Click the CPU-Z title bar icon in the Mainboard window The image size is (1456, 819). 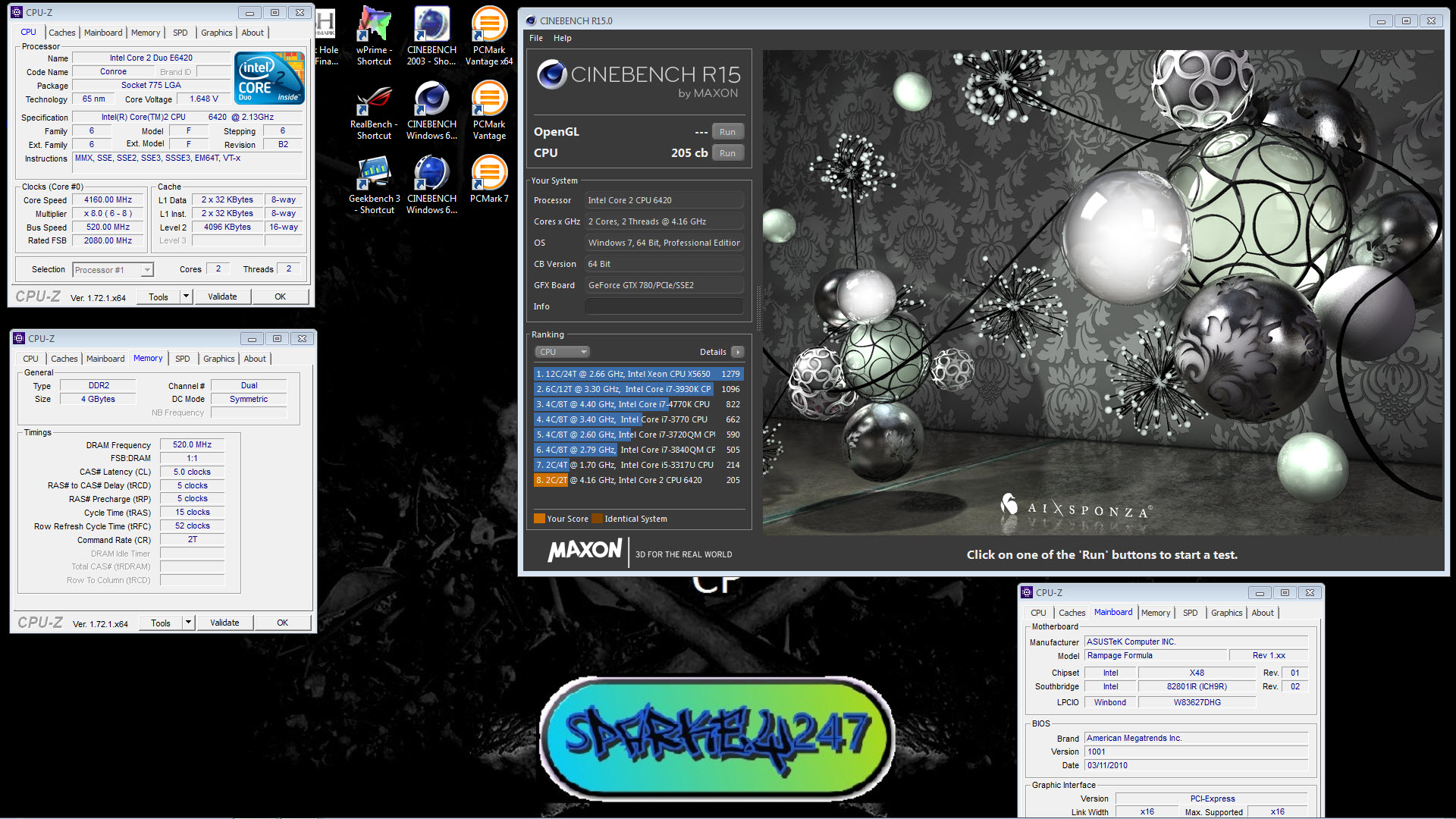click(1027, 592)
